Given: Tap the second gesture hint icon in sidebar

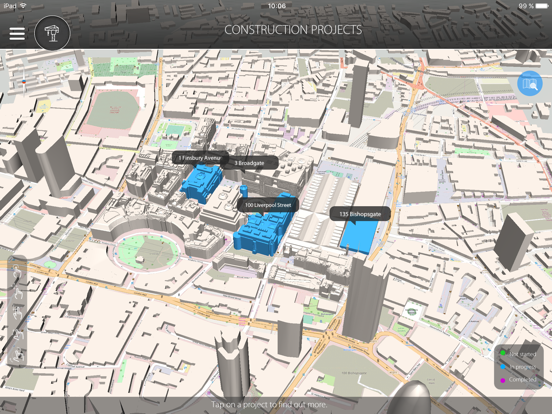Looking at the screenshot, I should coord(17,292).
